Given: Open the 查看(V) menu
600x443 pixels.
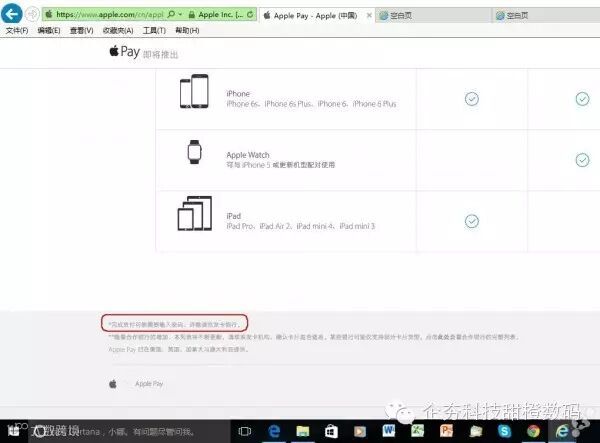Looking at the screenshot, I should (82, 31).
